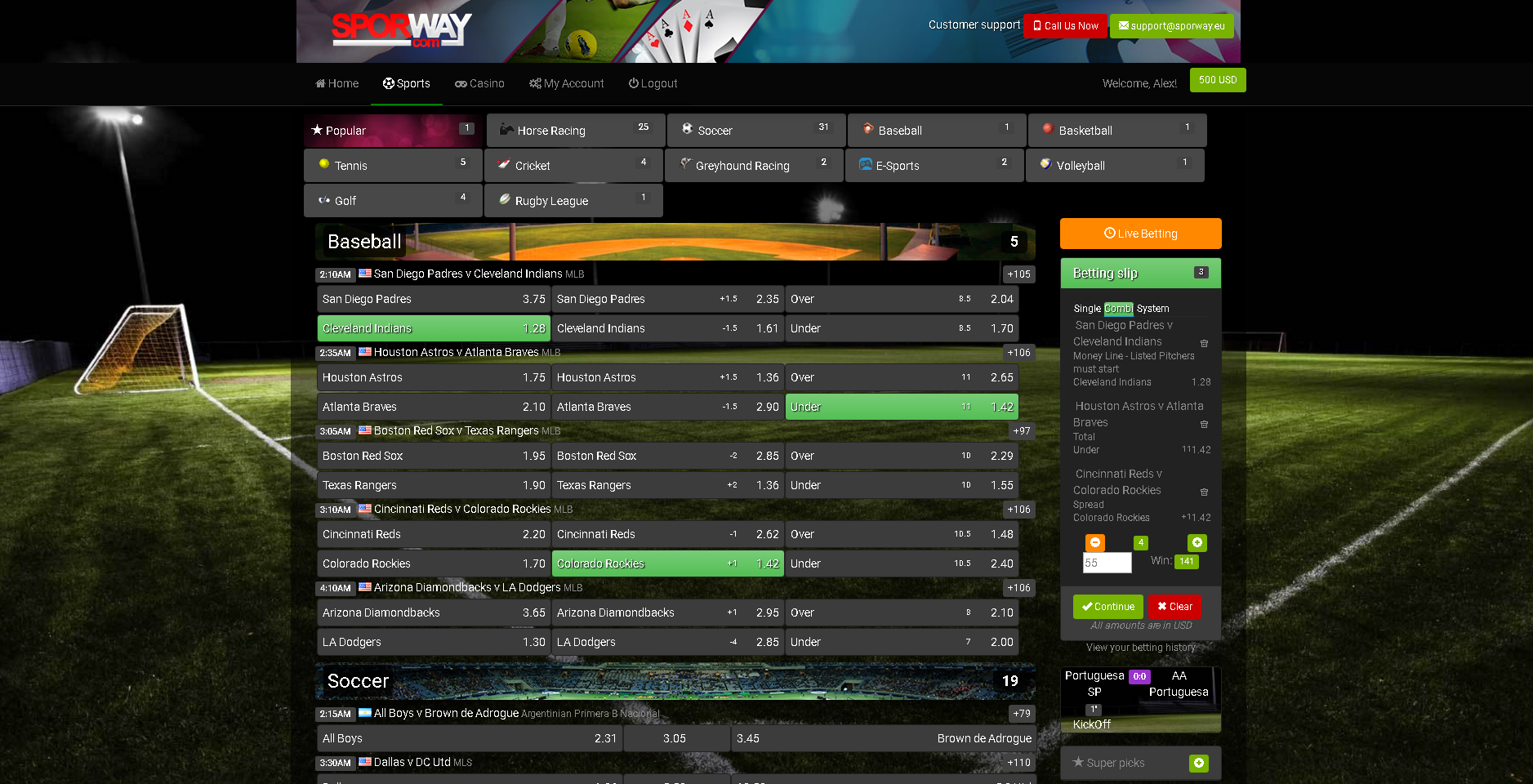Image resolution: width=1533 pixels, height=784 pixels.
Task: Select the Volleyball category tile
Action: [1115, 166]
